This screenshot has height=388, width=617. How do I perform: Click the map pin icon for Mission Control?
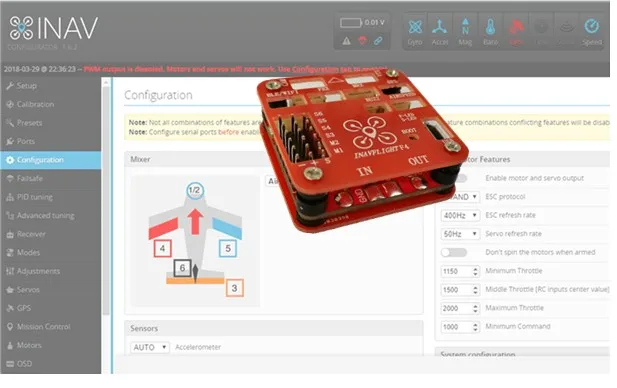coord(10,327)
